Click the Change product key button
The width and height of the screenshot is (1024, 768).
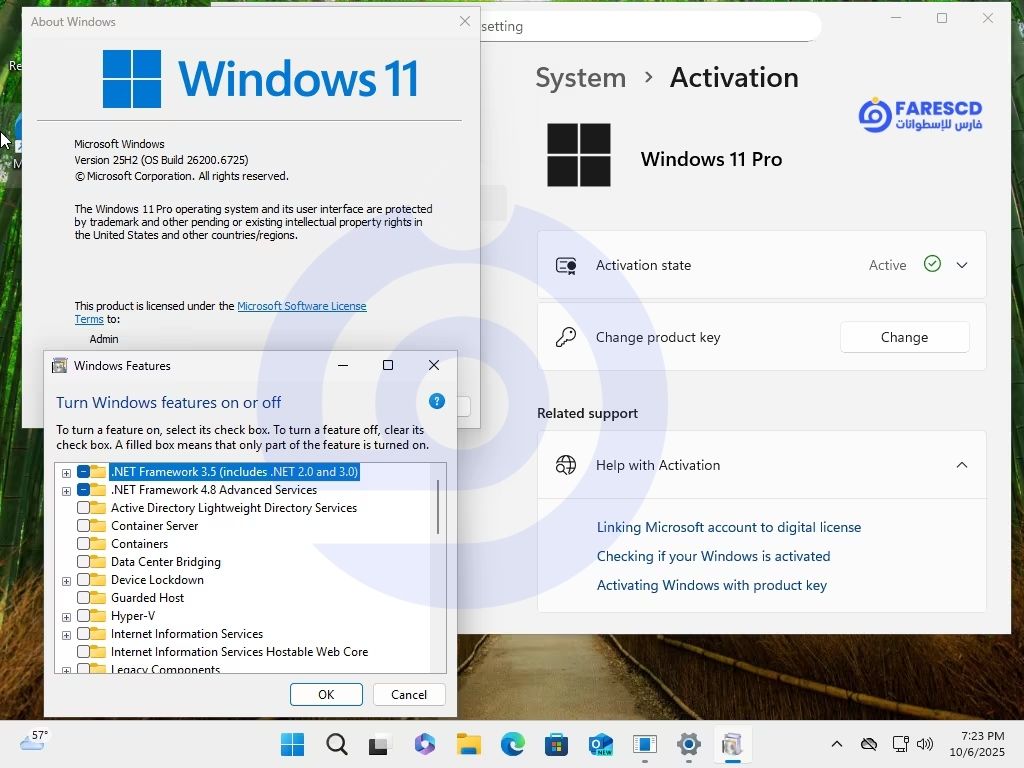903,337
